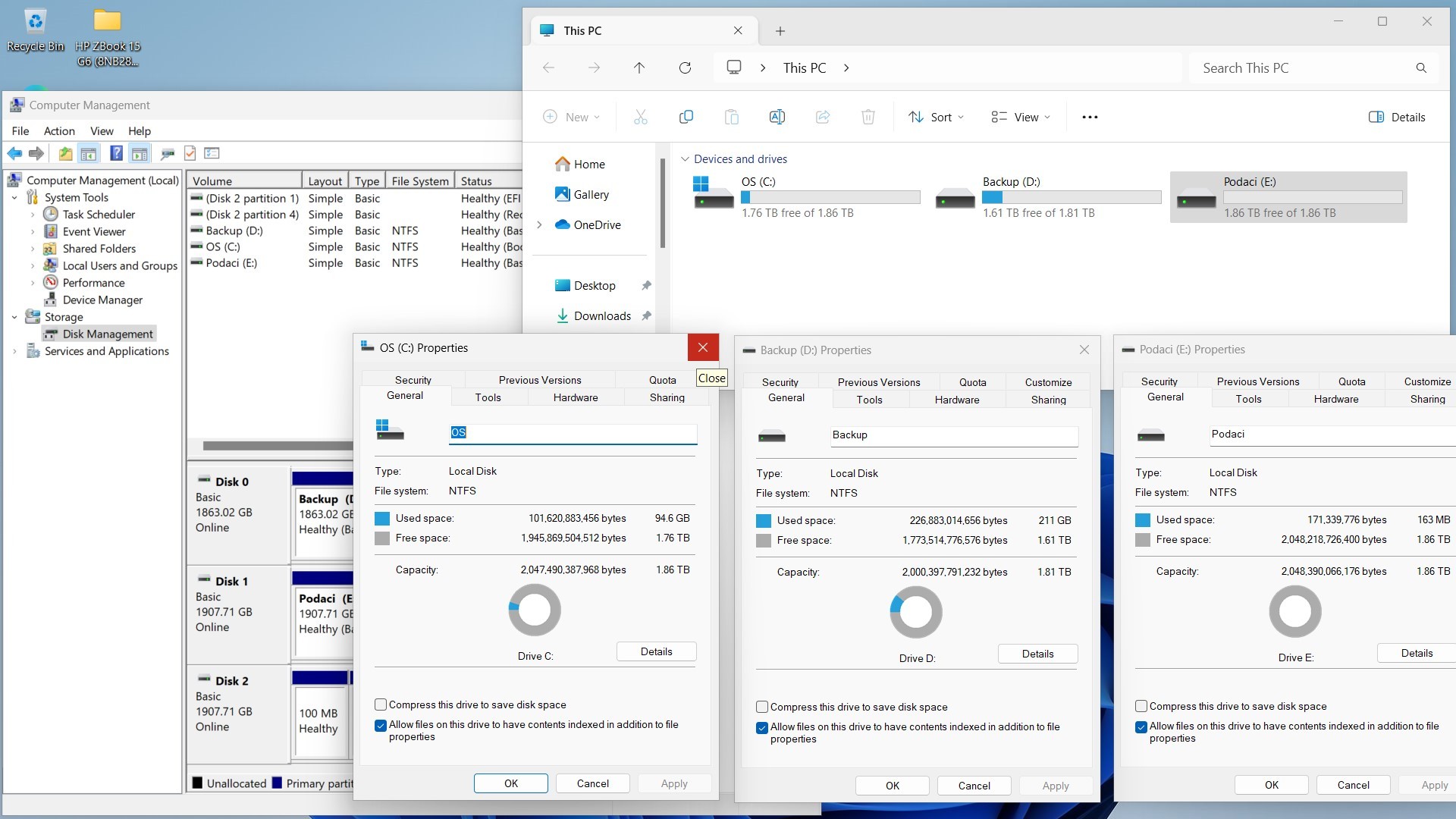Select the OS (C:) drive in This PC

pos(807,197)
